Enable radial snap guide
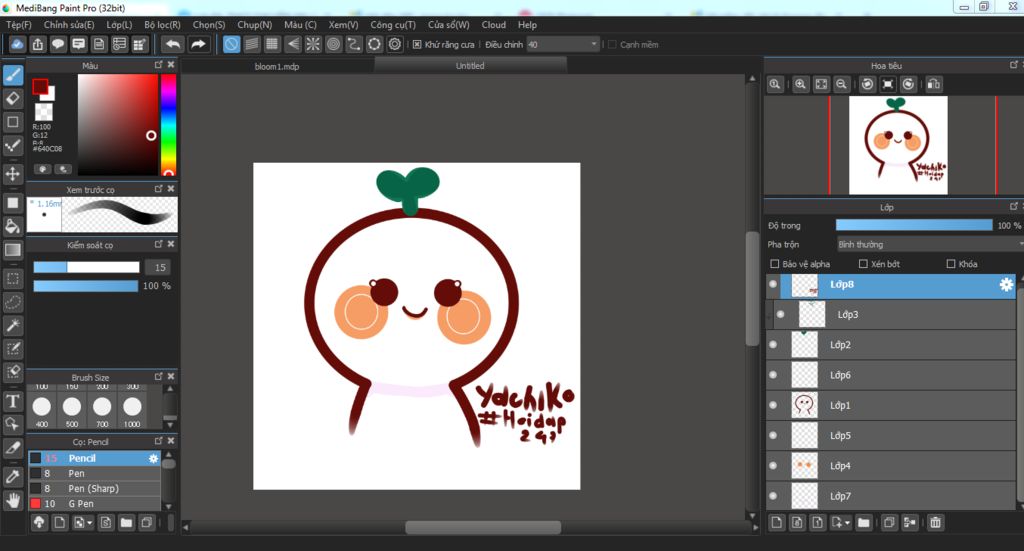Viewport: 1024px width, 551px height. pyautogui.click(x=313, y=44)
